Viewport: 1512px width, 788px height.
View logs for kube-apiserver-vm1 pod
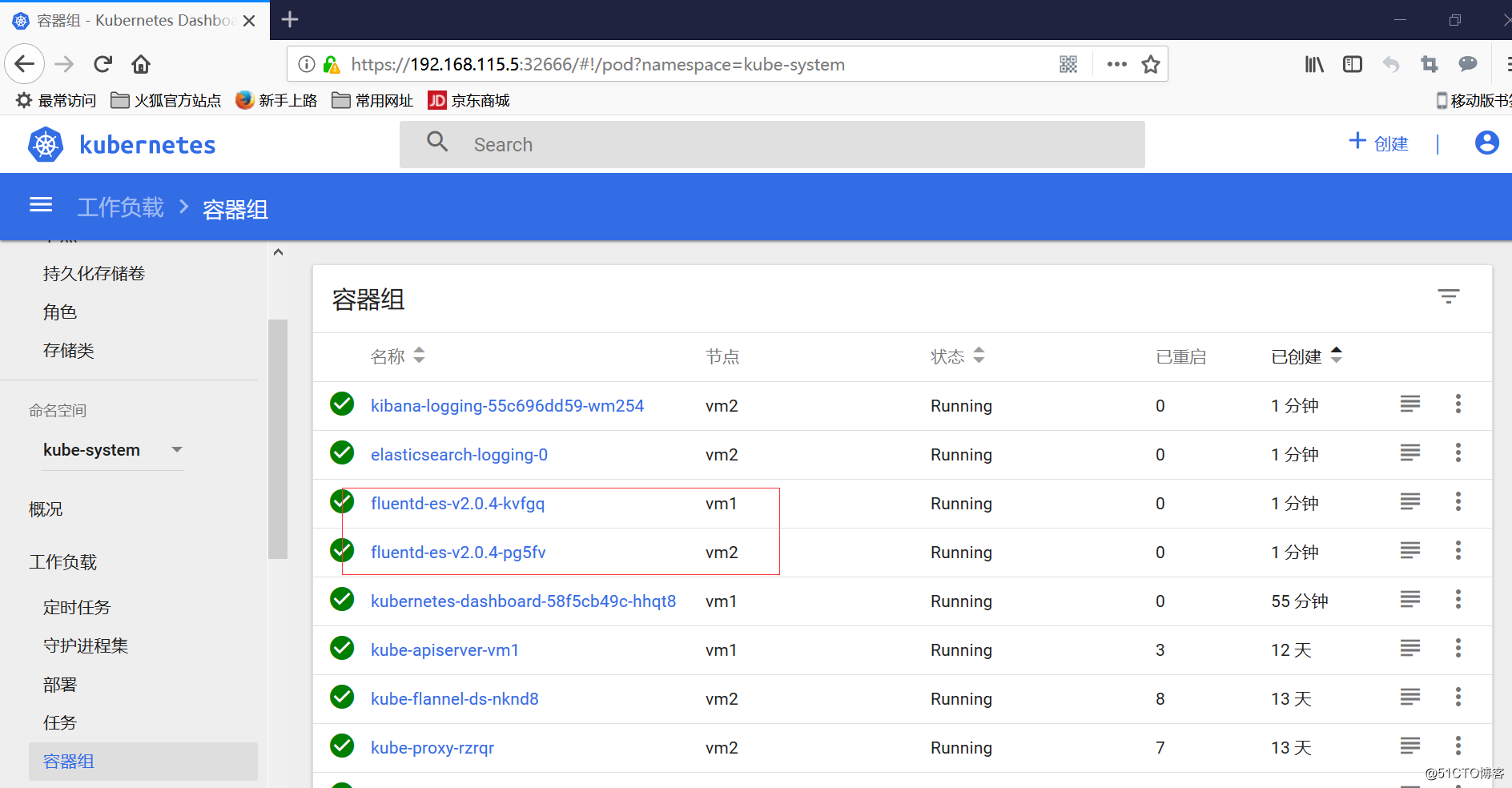[1410, 648]
